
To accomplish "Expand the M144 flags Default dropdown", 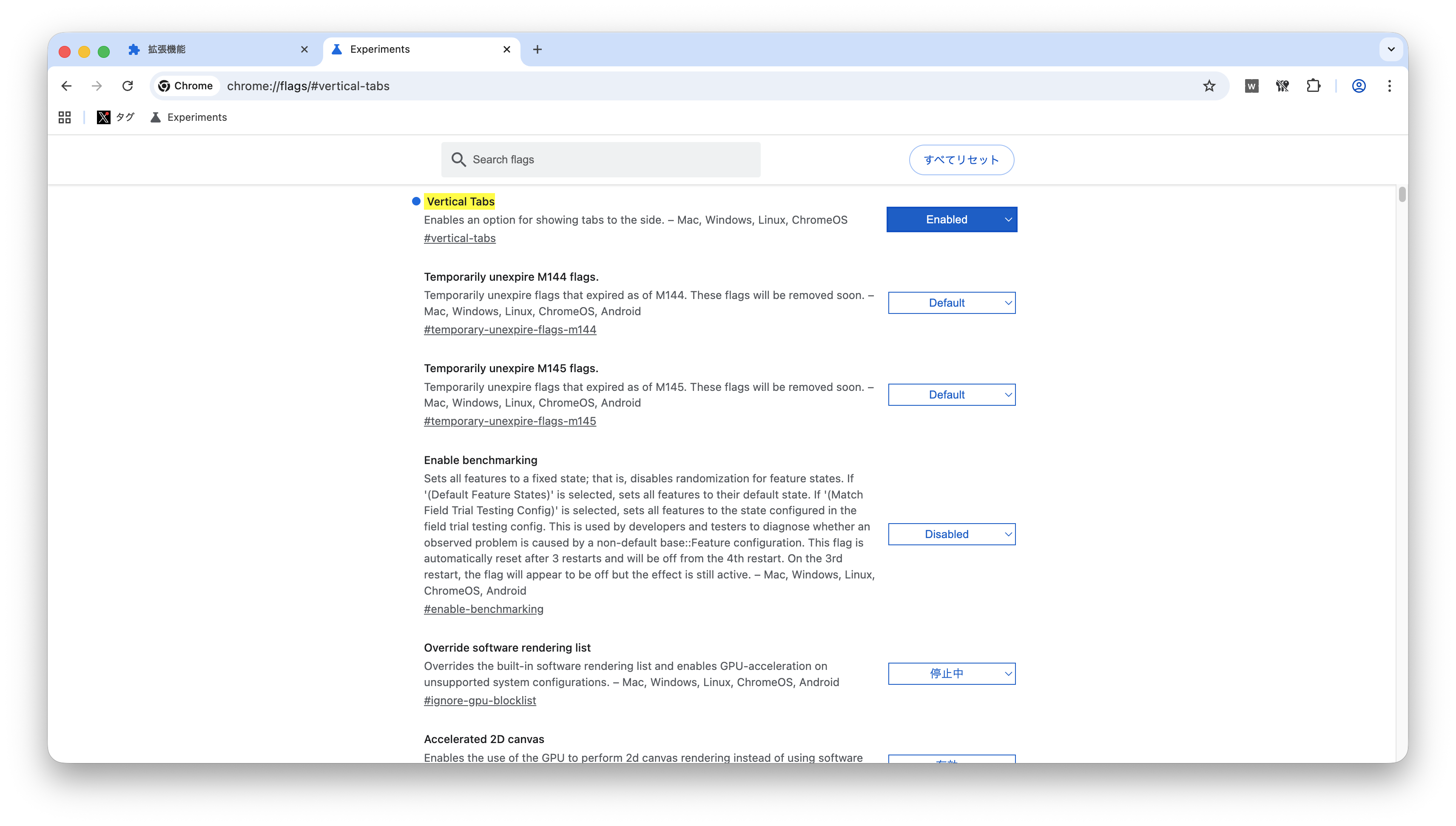I will click(951, 303).
